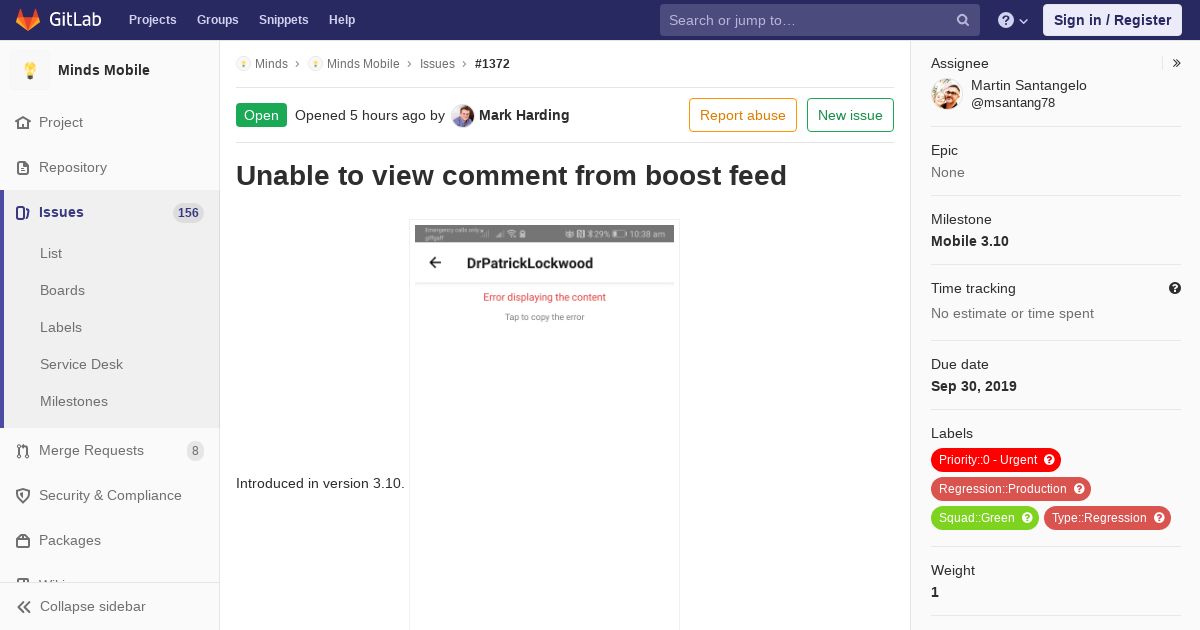Click assignee name Martin Santangelo
This screenshot has width=1200, height=630.
pos(1029,86)
